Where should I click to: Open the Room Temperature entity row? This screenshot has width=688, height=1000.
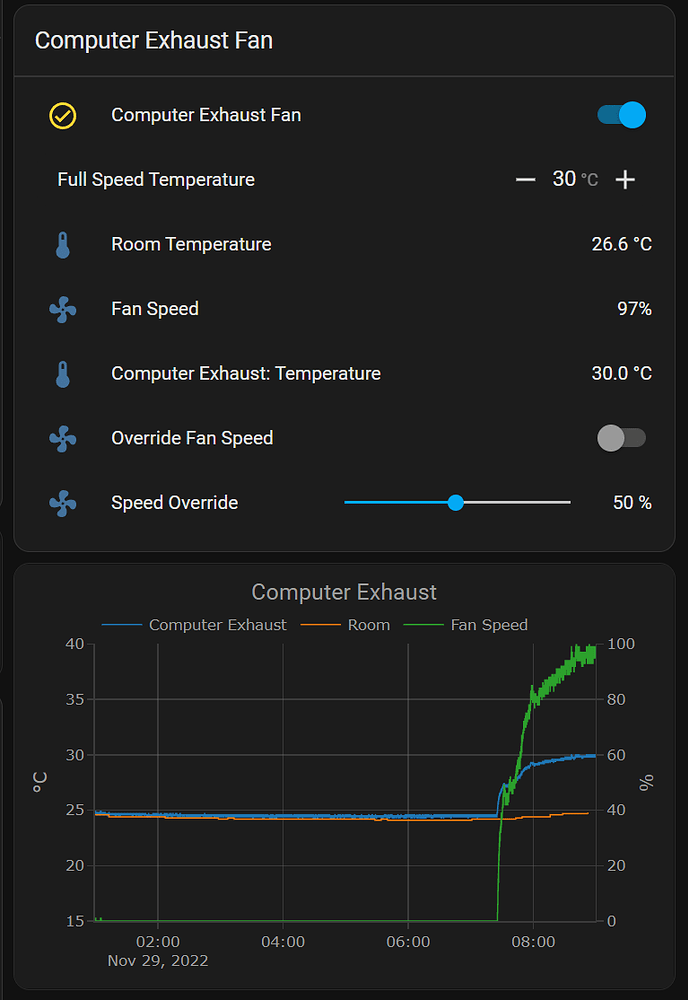pos(190,244)
